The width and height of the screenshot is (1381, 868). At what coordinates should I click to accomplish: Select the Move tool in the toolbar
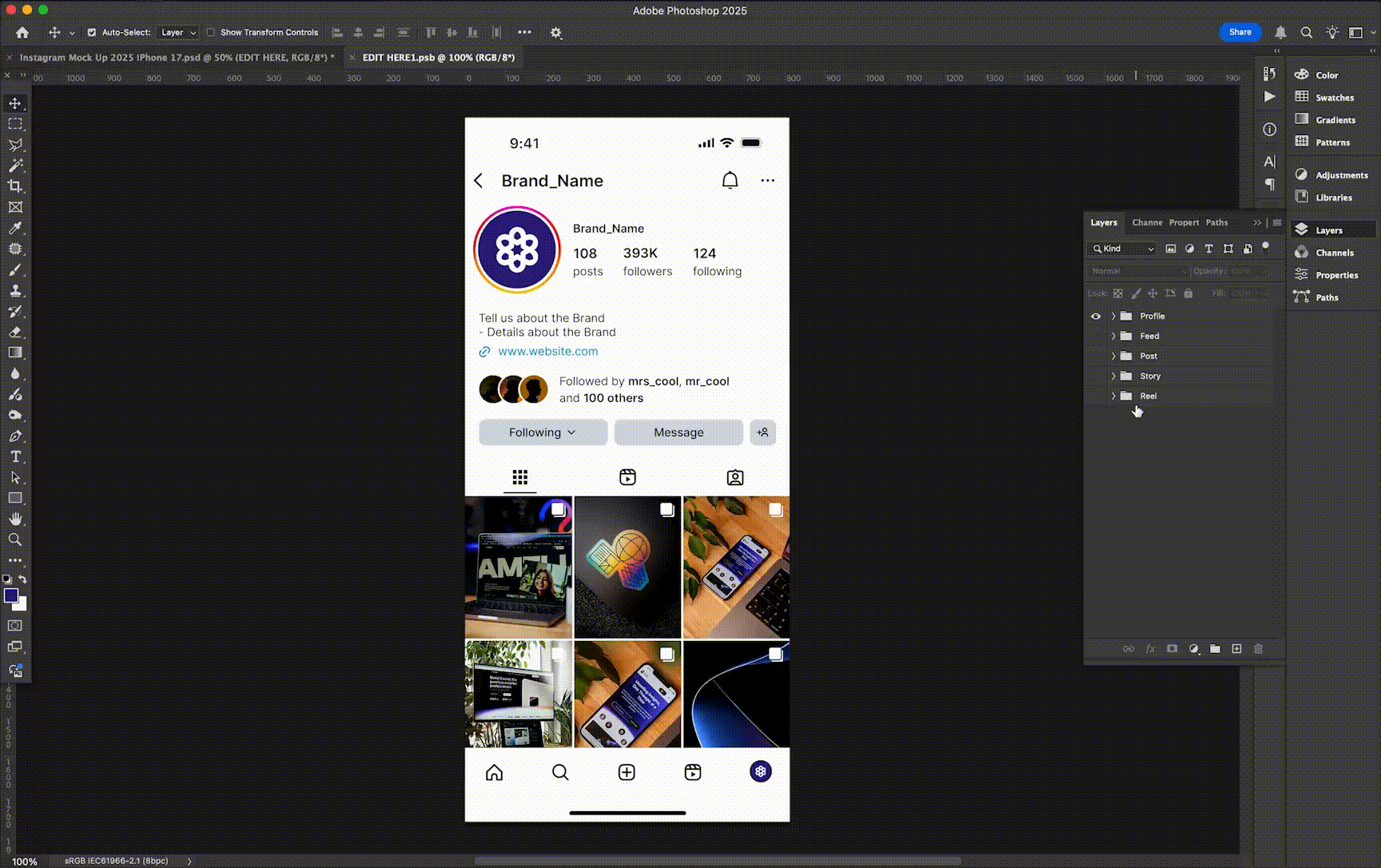(x=15, y=104)
